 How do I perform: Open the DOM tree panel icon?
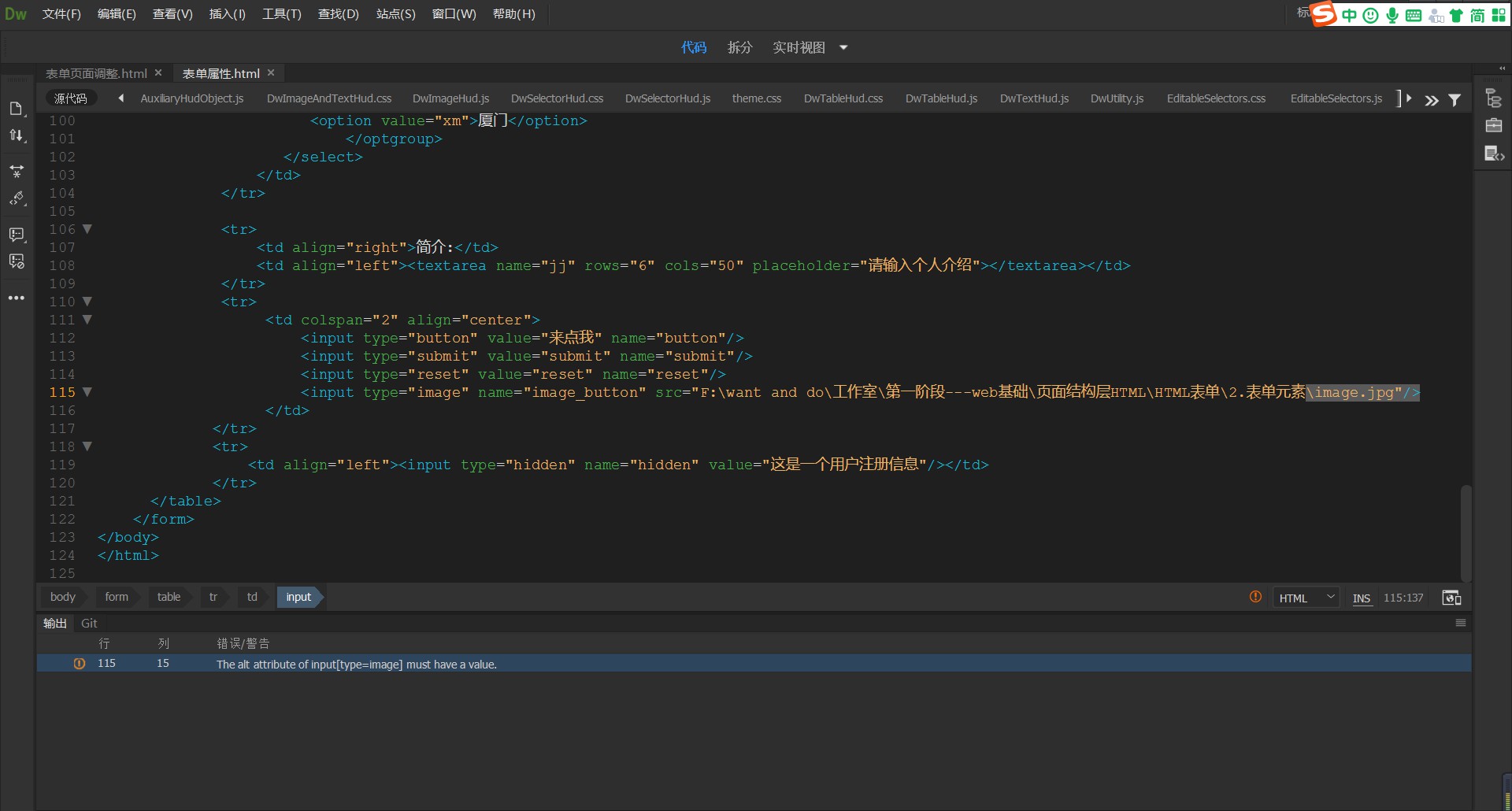pos(1493,98)
